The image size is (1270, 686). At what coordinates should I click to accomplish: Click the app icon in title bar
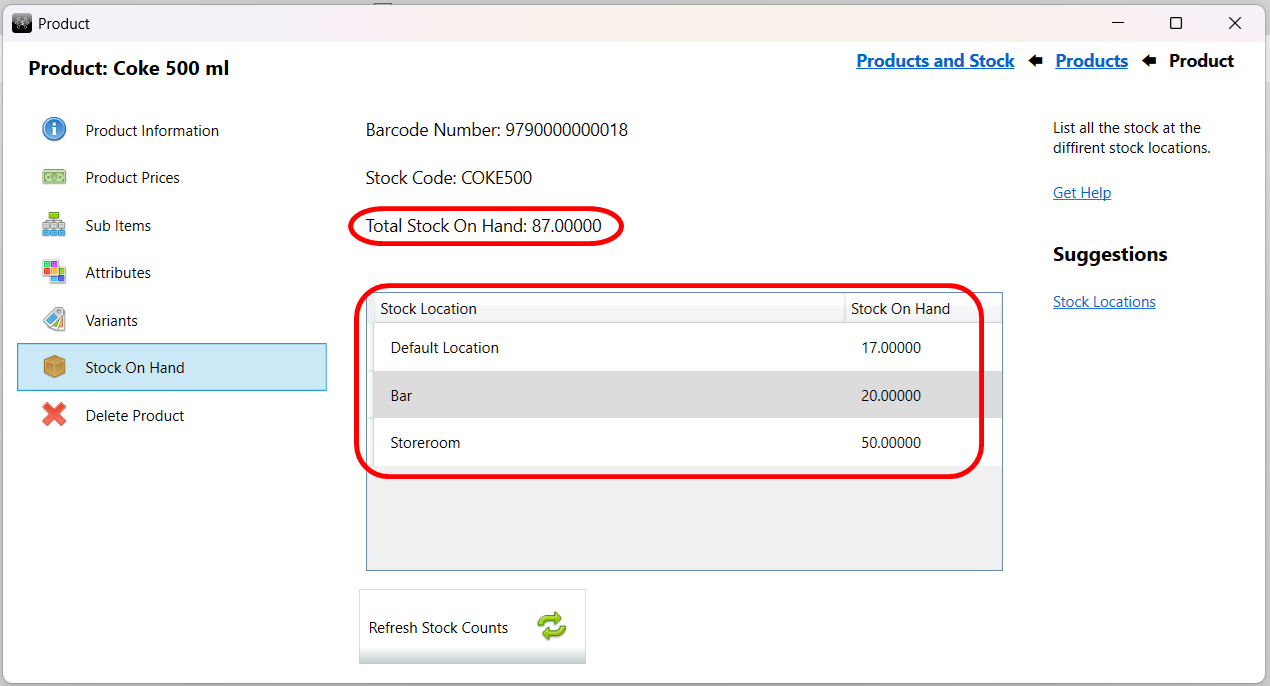point(22,22)
